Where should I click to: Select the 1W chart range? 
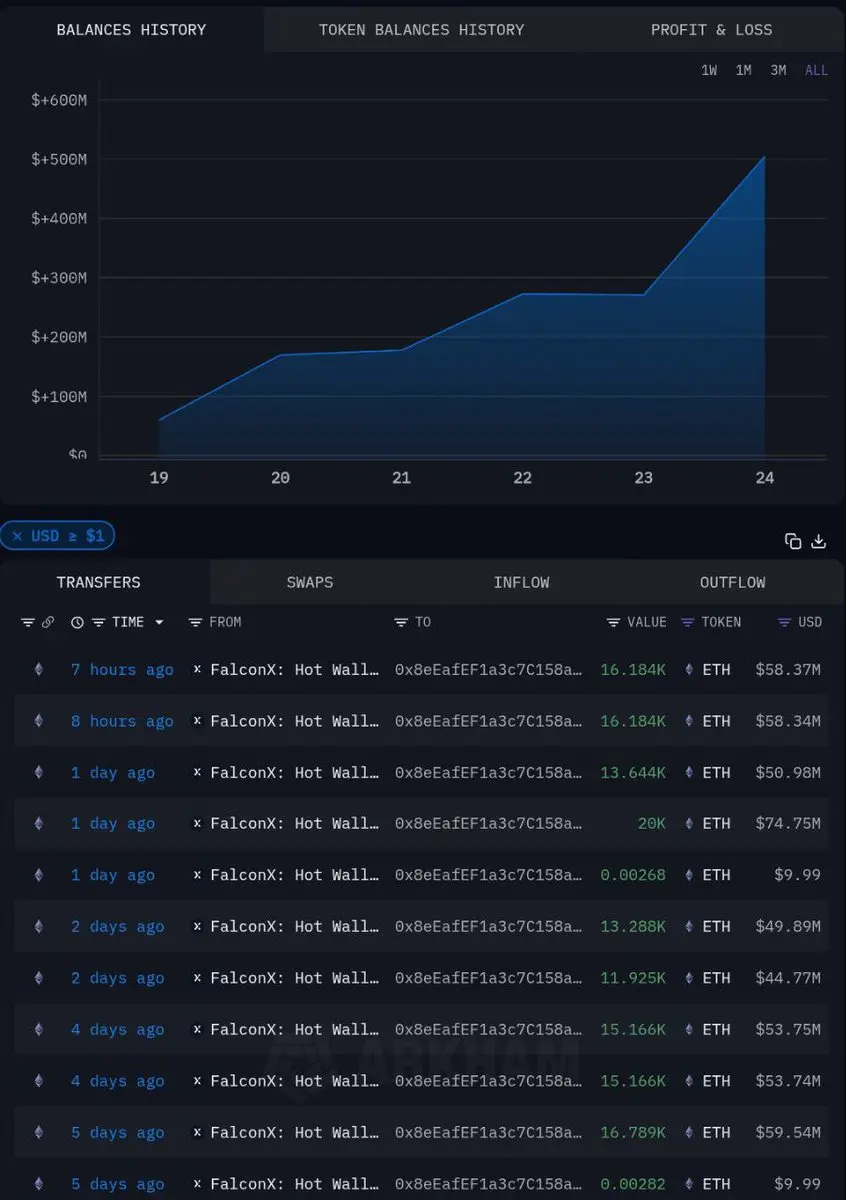pos(709,71)
